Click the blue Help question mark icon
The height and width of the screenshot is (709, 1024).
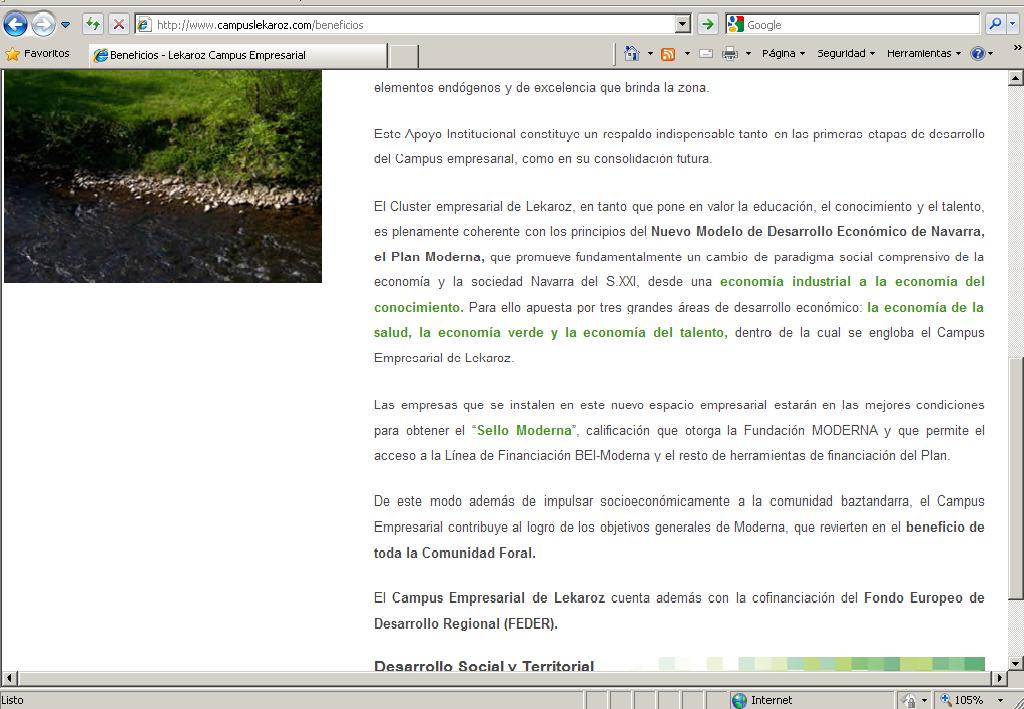[977, 54]
